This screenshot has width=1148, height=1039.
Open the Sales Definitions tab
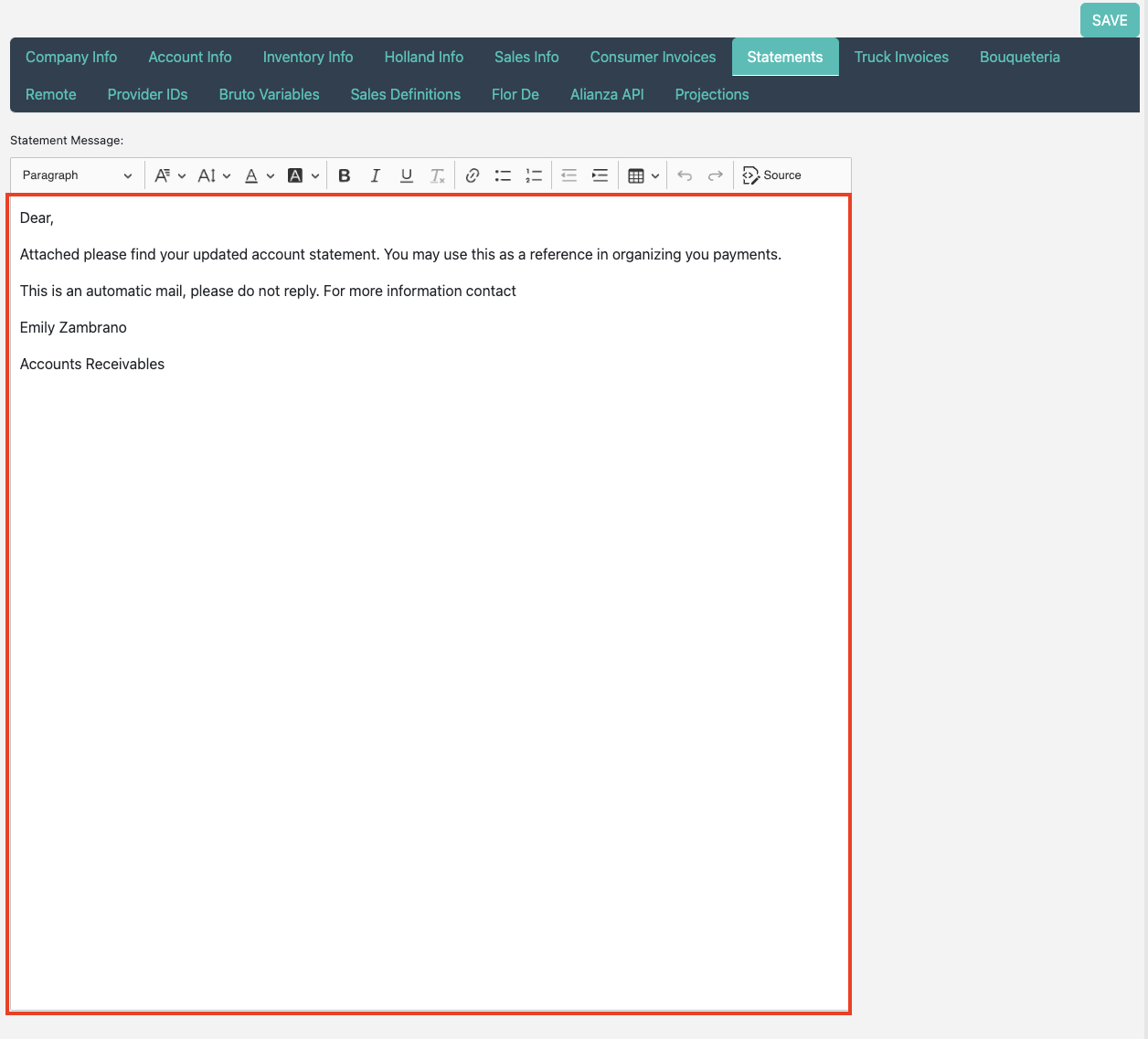pos(405,94)
